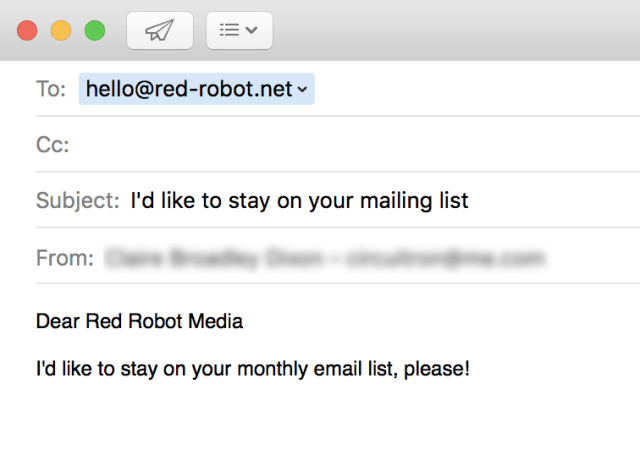Place cursor in the subject line text
The width and height of the screenshot is (640, 455).
[299, 200]
